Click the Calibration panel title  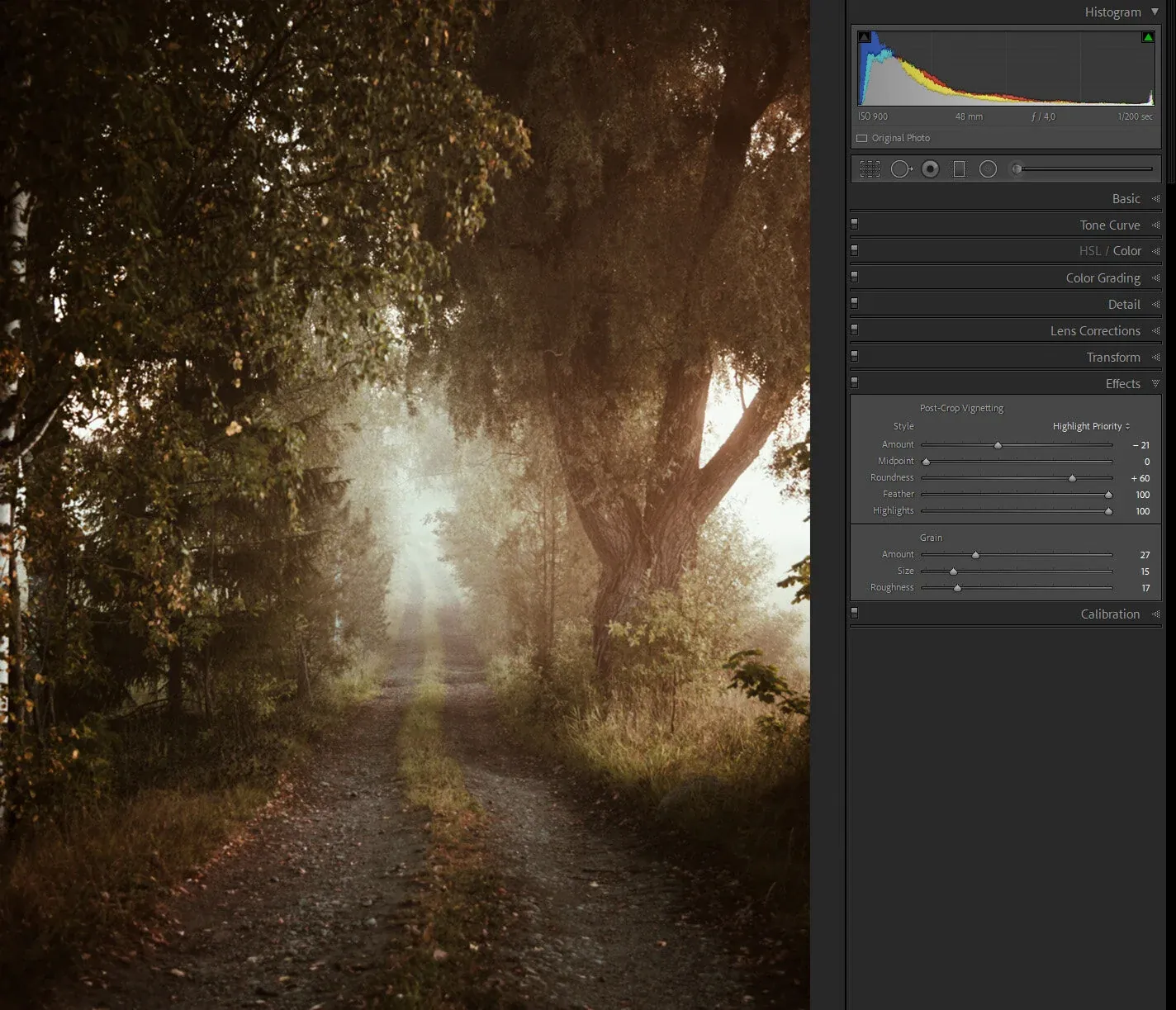[x=1110, y=614]
